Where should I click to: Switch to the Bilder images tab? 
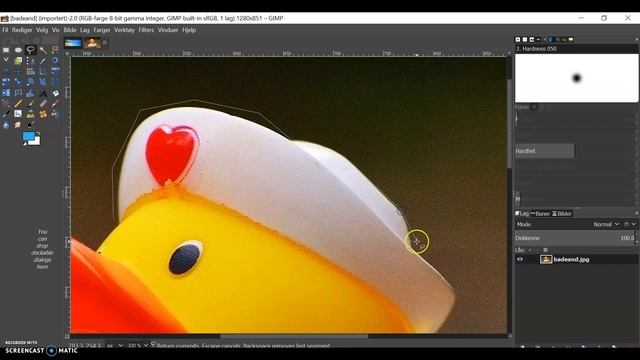(x=562, y=213)
